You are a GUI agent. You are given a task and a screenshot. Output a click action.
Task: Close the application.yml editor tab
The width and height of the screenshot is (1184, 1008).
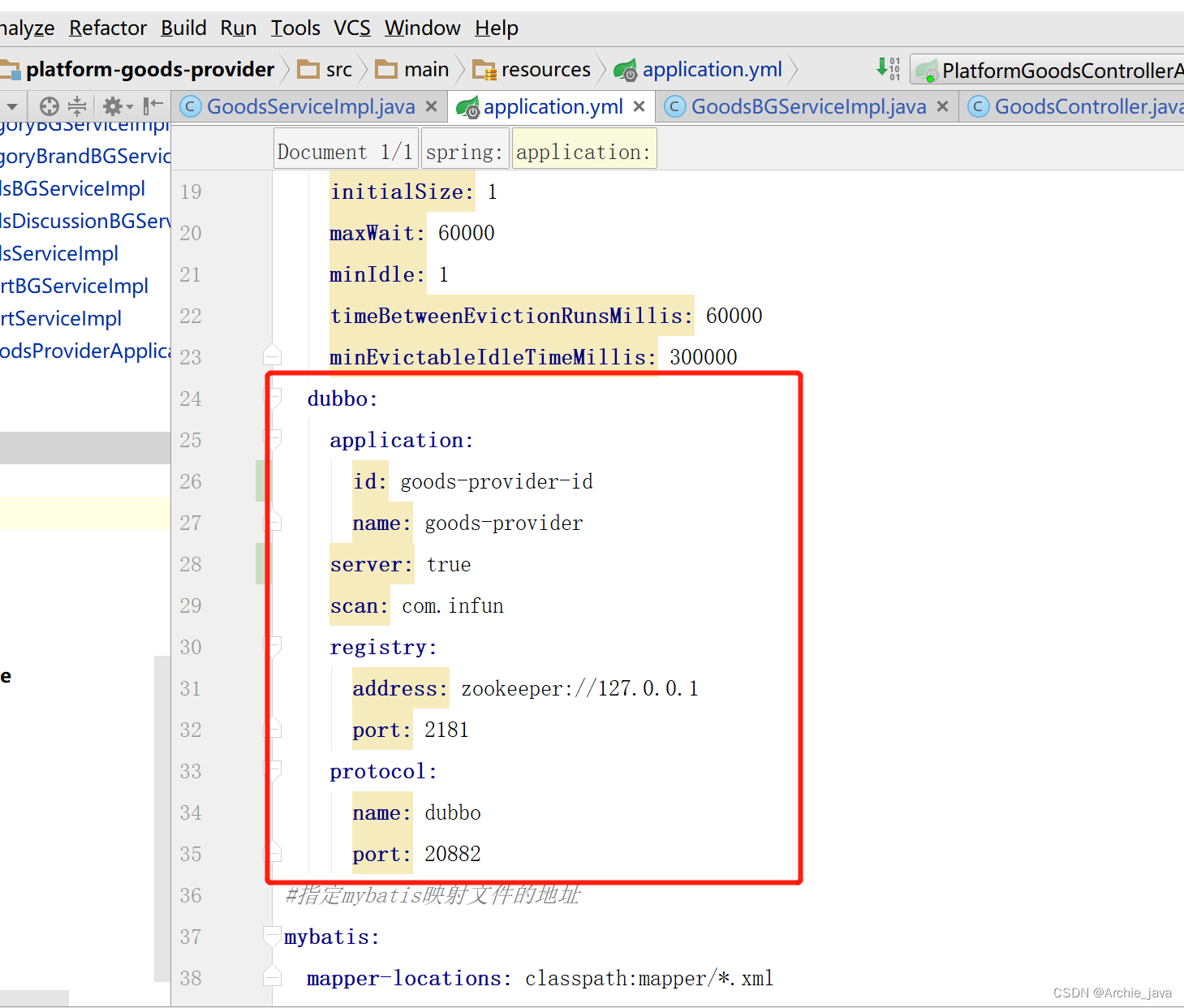[639, 106]
